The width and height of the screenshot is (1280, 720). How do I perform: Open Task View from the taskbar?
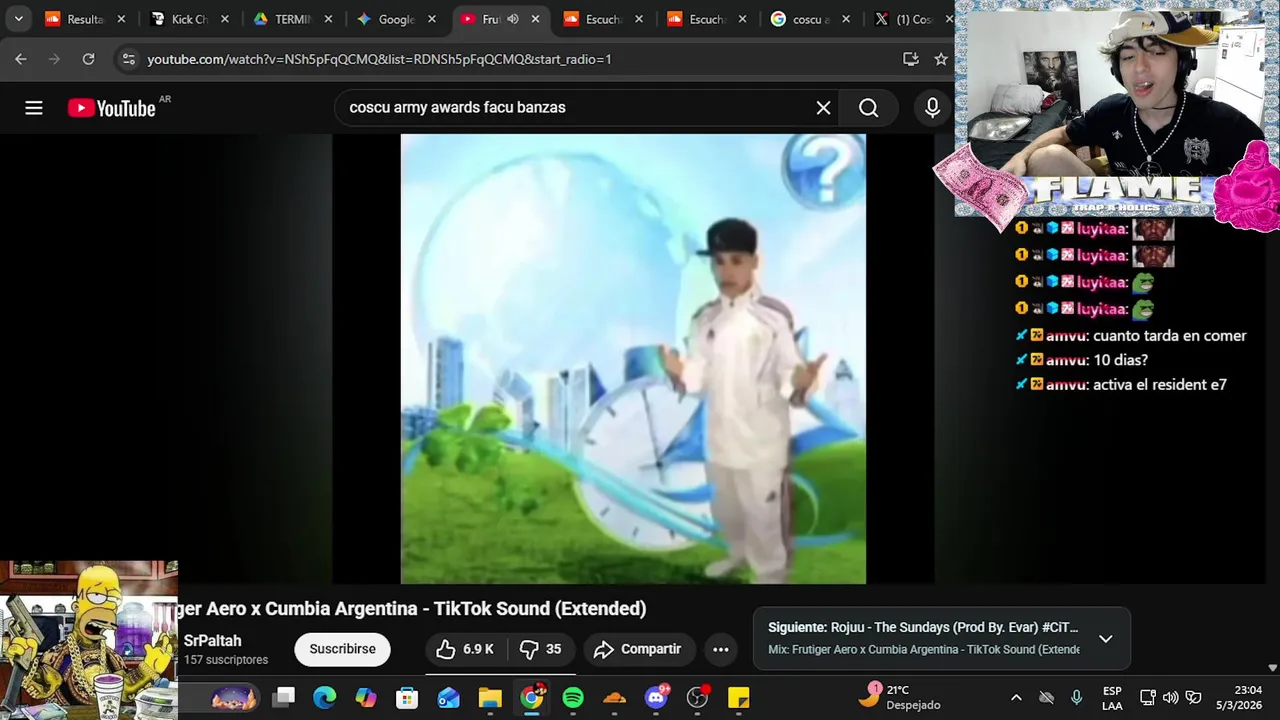pos(284,698)
